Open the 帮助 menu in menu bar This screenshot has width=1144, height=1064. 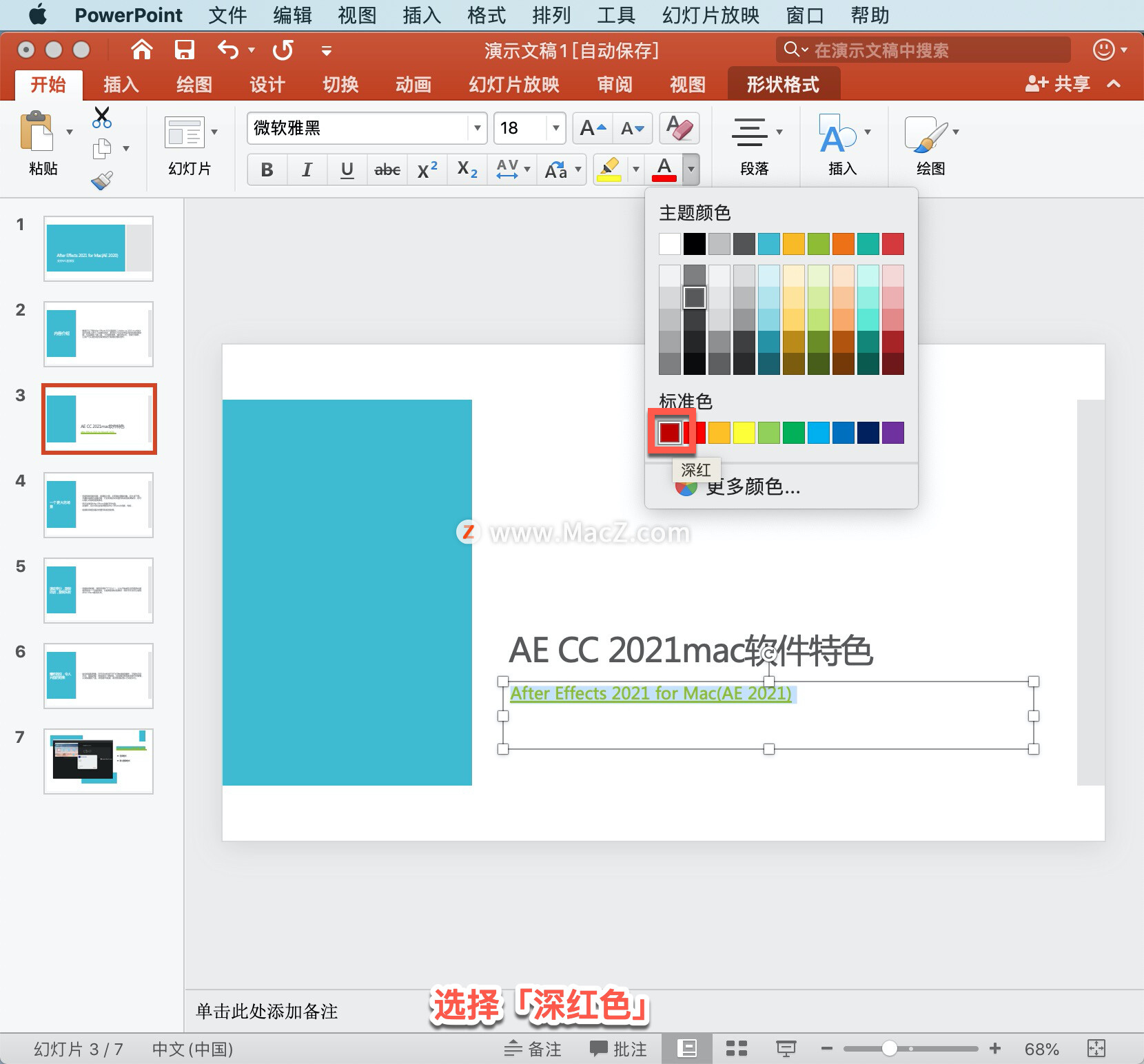(870, 15)
